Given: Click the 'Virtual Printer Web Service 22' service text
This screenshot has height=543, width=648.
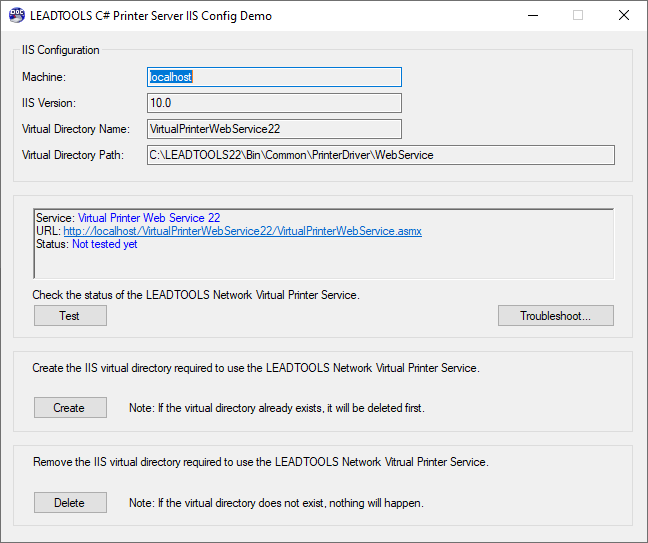Looking at the screenshot, I should 149,218.
